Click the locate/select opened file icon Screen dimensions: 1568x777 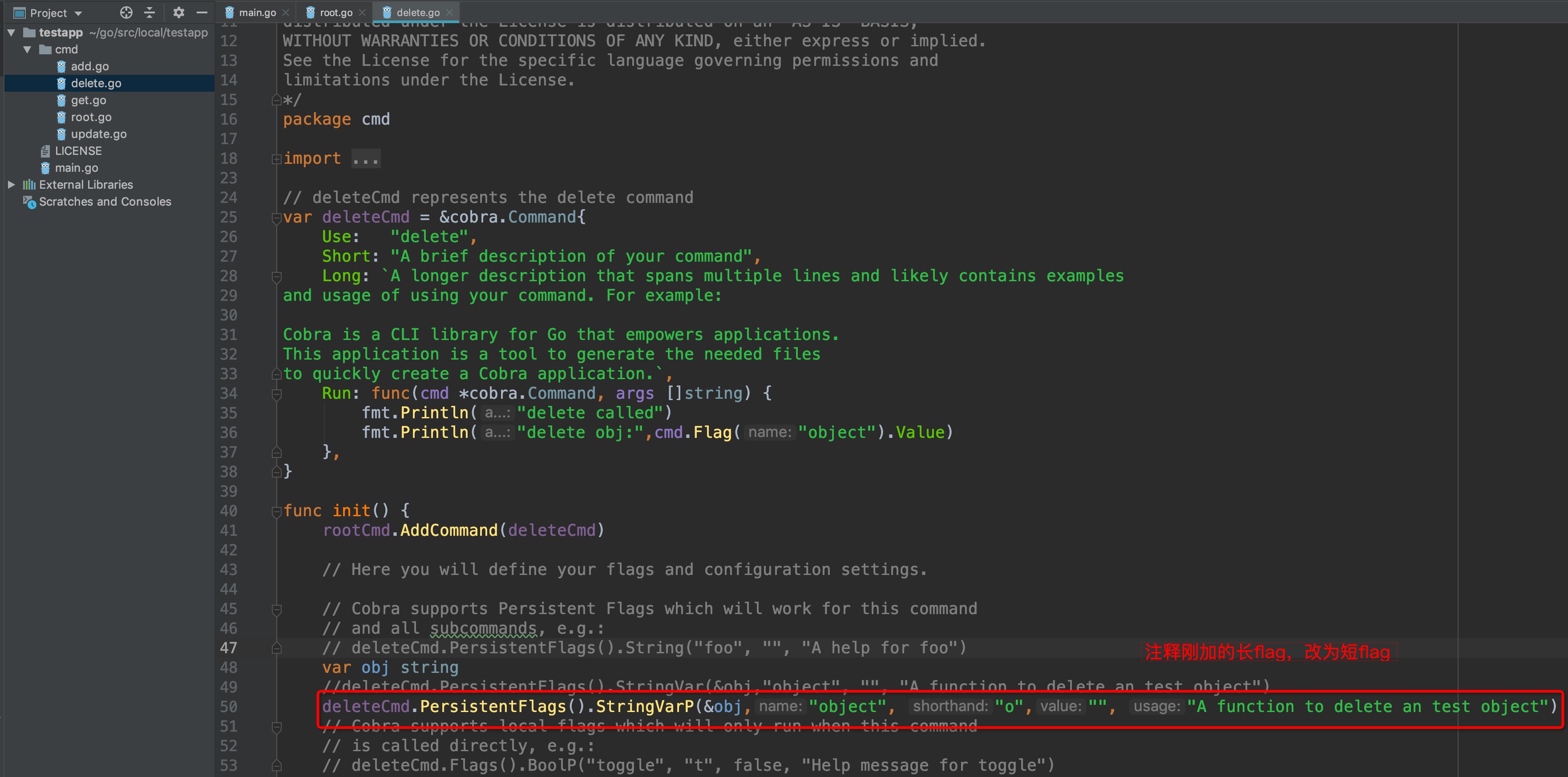click(x=126, y=12)
